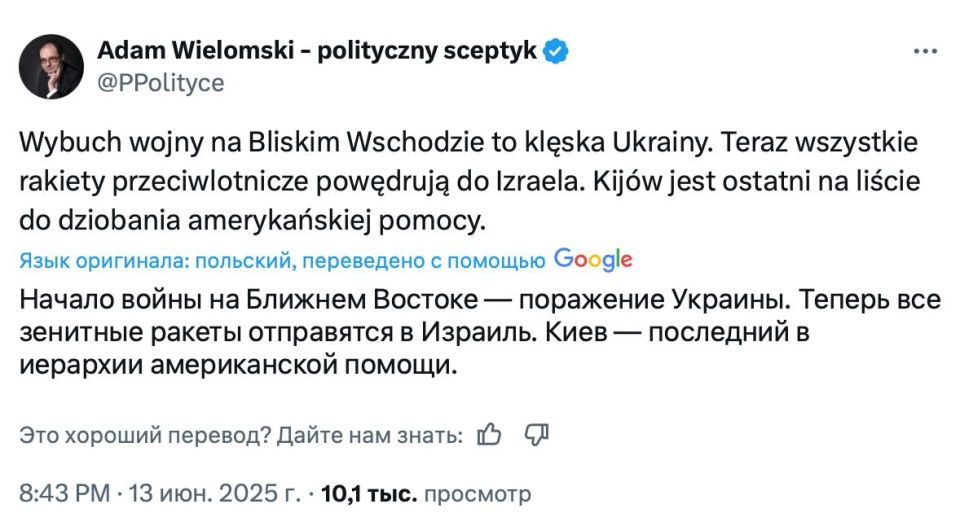Click the просмотр views label
The image size is (960, 526).
click(478, 493)
